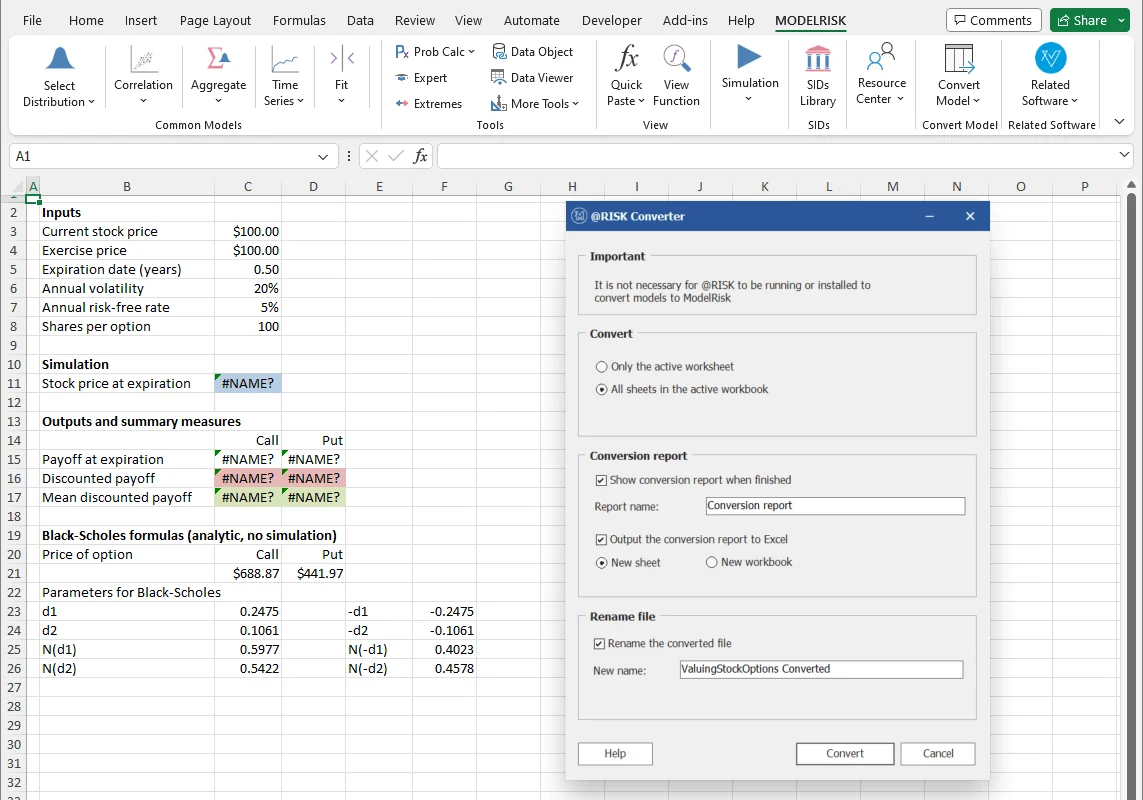This screenshot has height=800, width=1143.
Task: Click the formula bar input area
Action: (776, 156)
